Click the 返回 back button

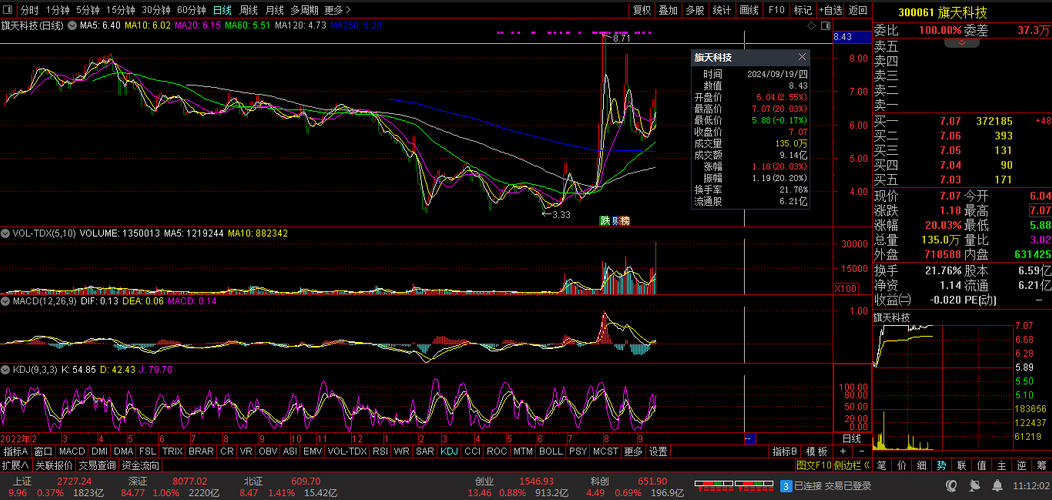point(857,10)
